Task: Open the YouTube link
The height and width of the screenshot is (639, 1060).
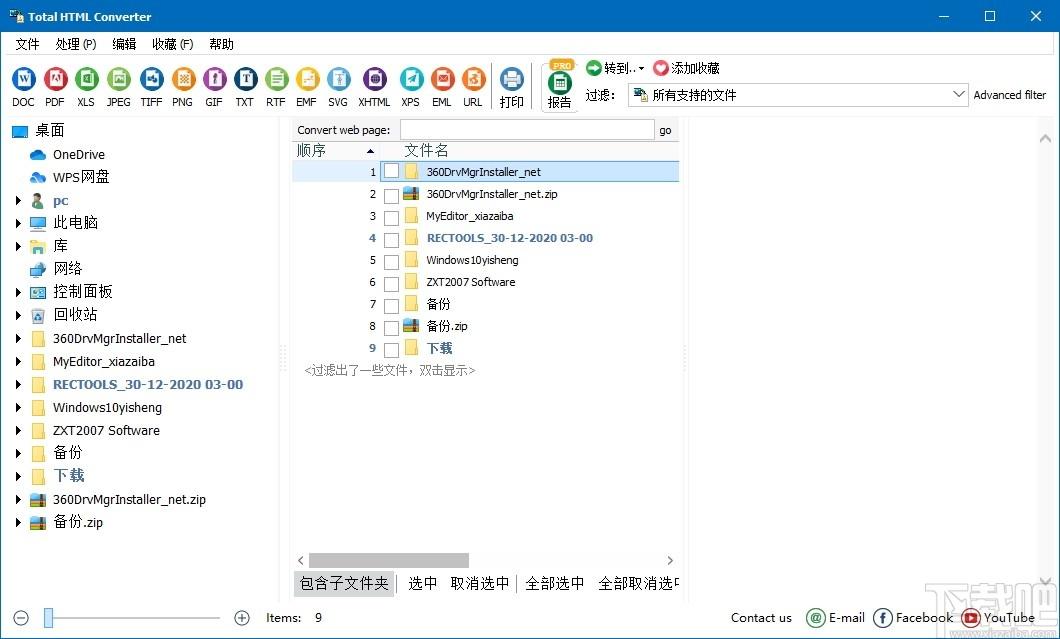Action: pos(998,617)
